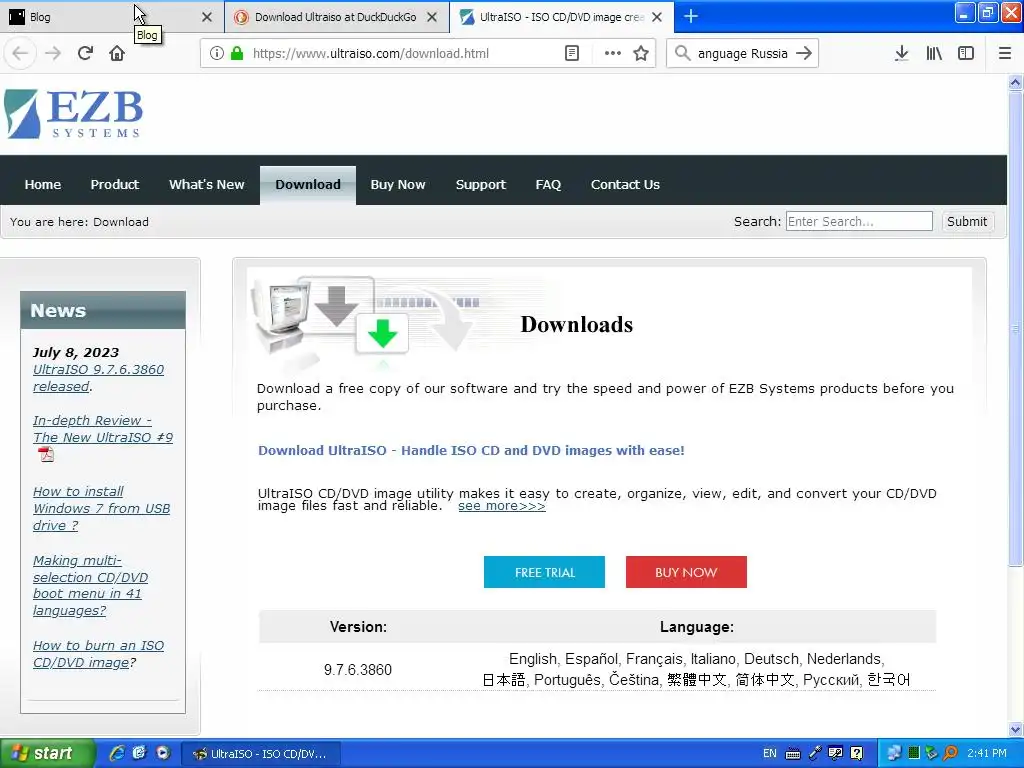Bookmark this page with star icon
Image resolution: width=1024 pixels, height=768 pixels.
(x=641, y=53)
